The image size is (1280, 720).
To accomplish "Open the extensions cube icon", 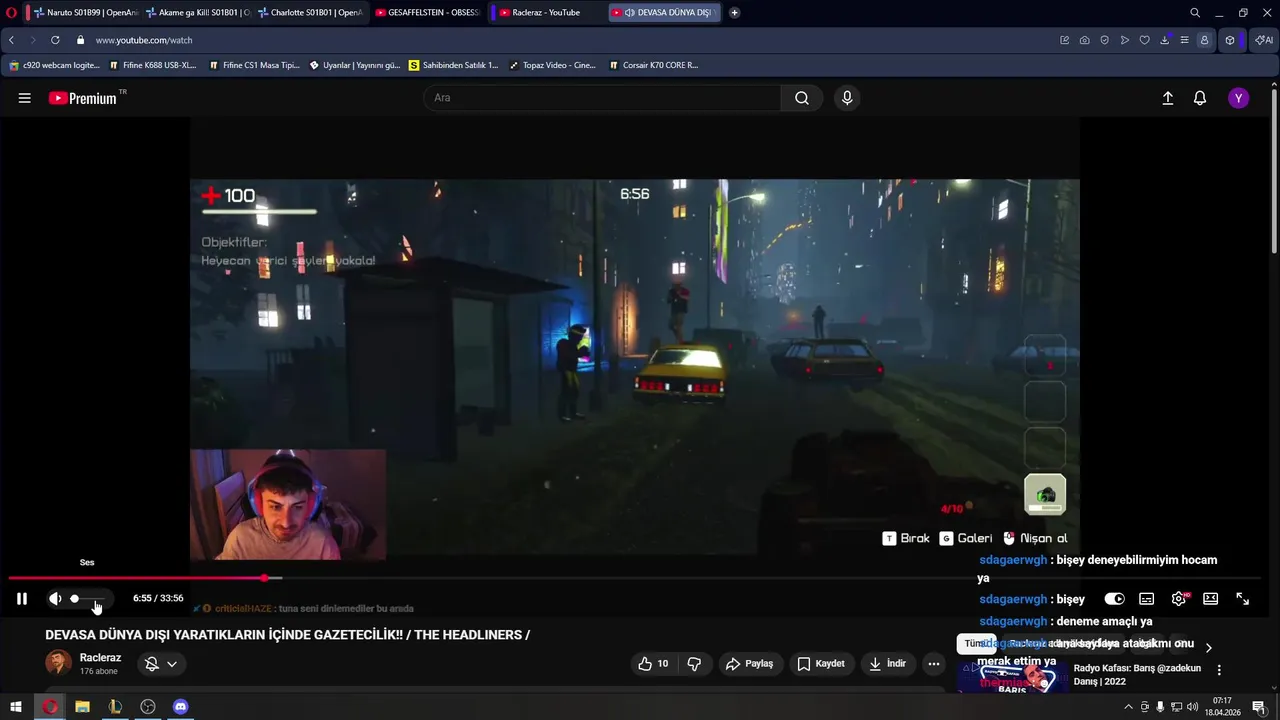I will point(1230,40).
